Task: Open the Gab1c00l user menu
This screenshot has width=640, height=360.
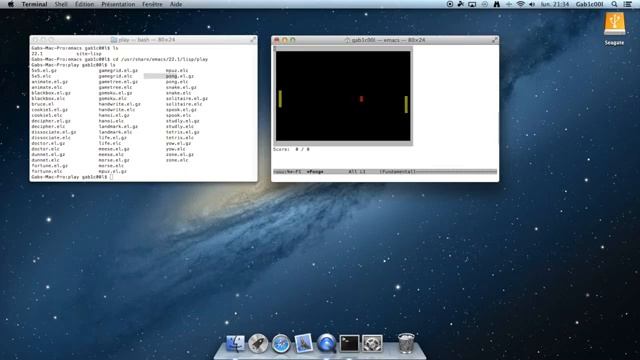Action: [x=589, y=4]
